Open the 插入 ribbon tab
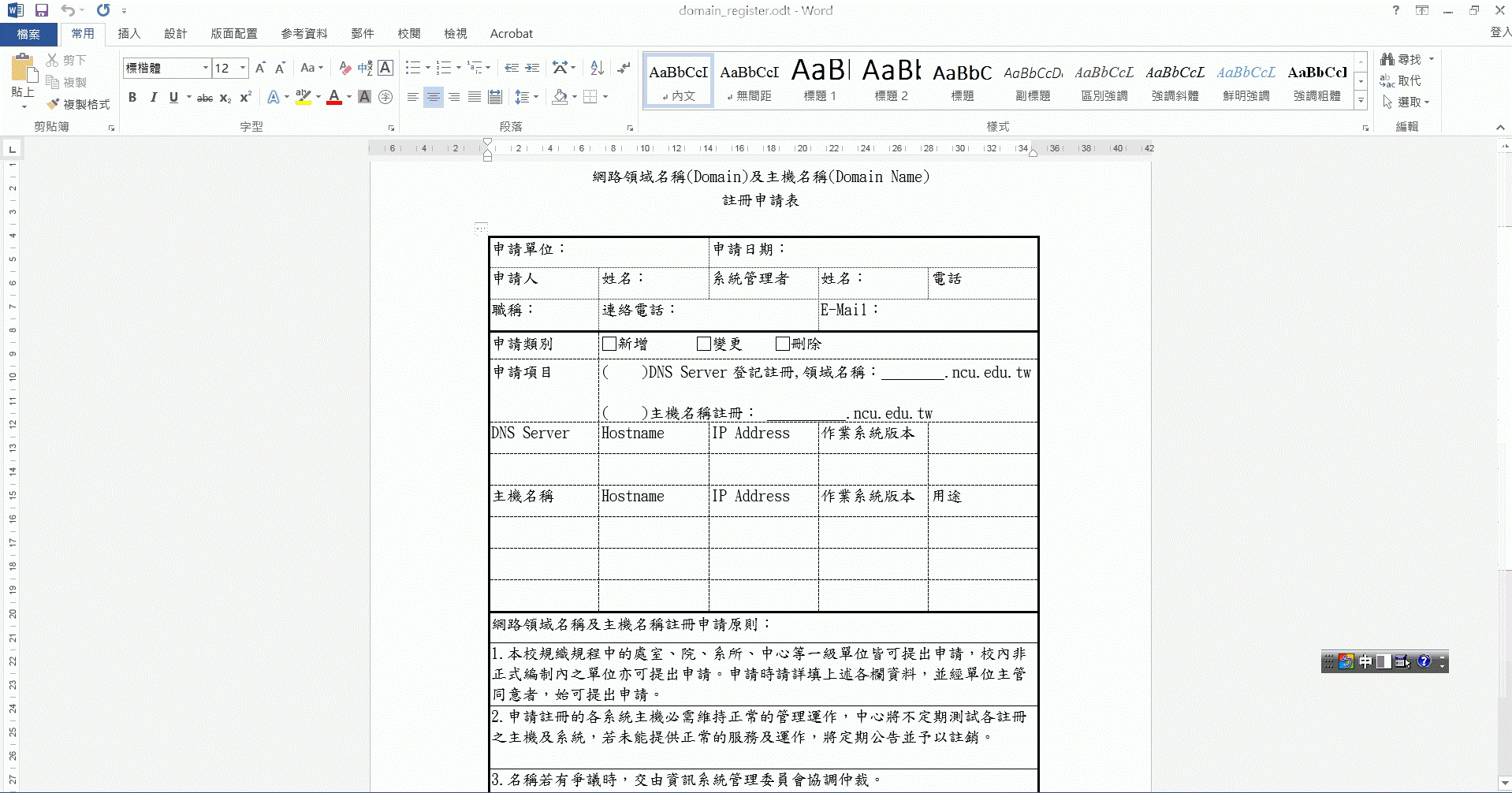The height and width of the screenshot is (793, 1512). click(x=128, y=33)
